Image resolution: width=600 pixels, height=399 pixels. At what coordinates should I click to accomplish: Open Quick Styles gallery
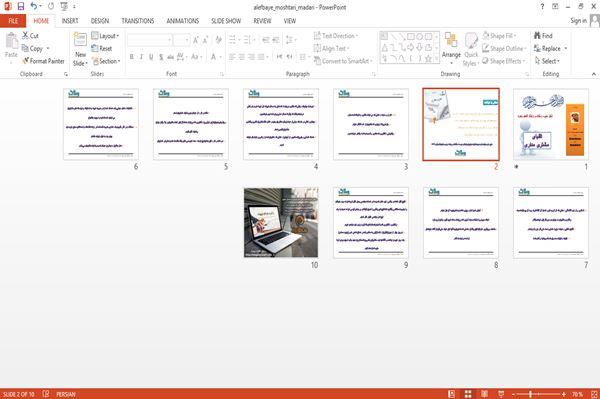pos(471,50)
